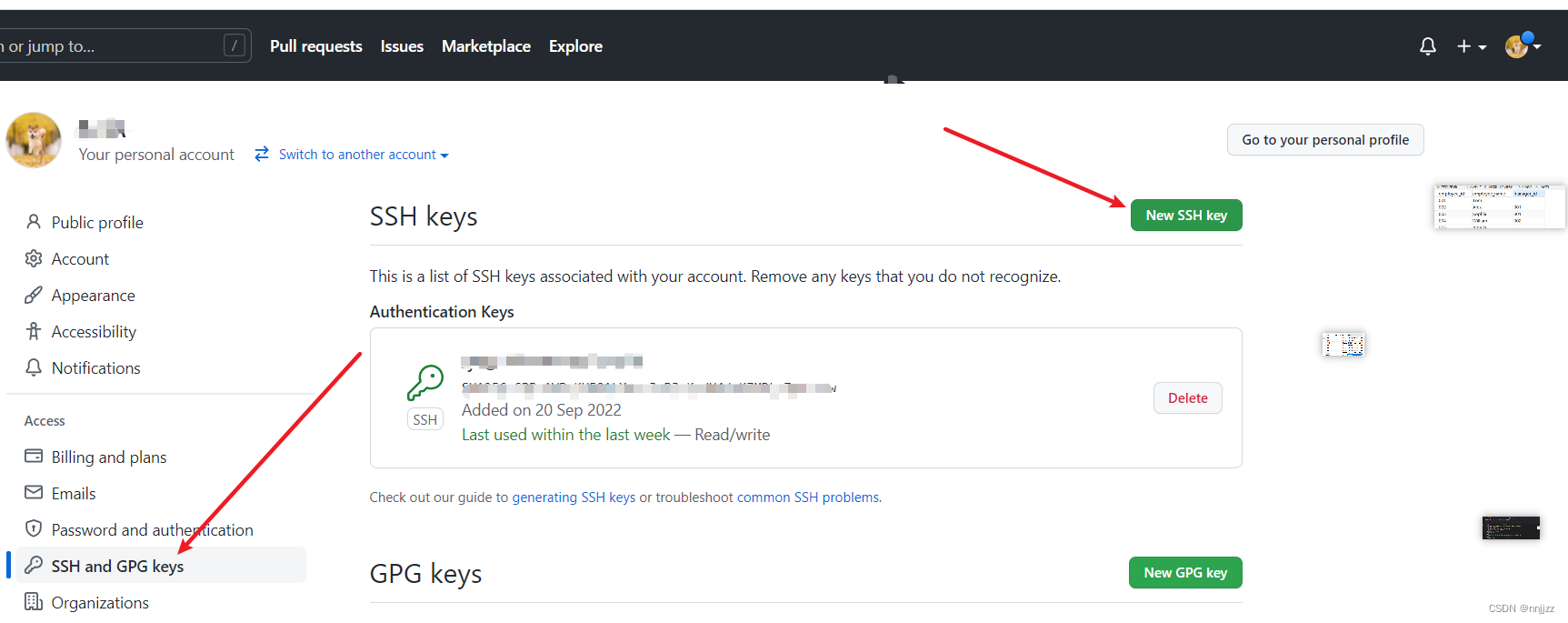This screenshot has width=1568, height=623.
Task: Click the New GPG key button
Action: click(1185, 573)
